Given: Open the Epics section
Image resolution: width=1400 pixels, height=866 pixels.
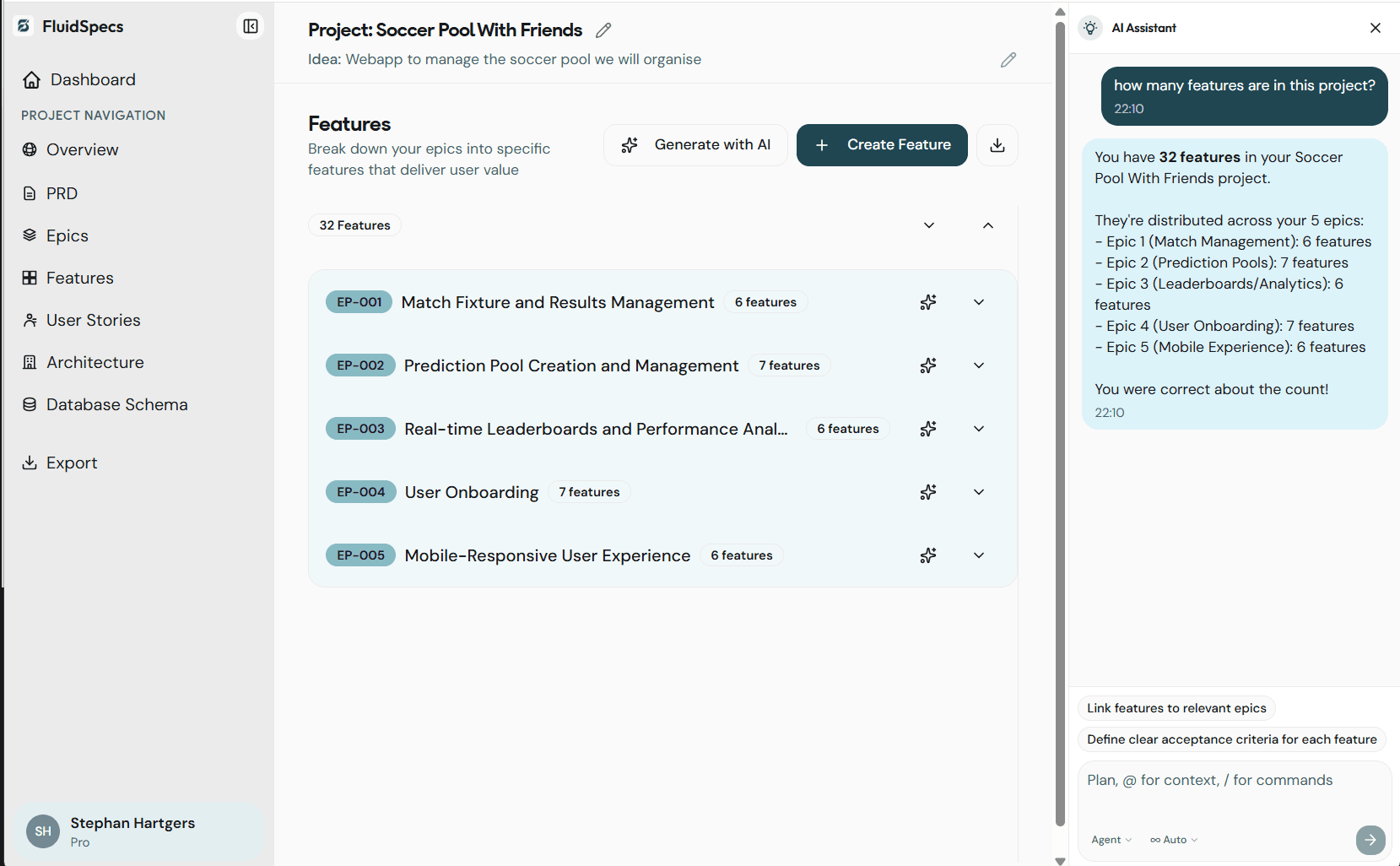Looking at the screenshot, I should [68, 235].
